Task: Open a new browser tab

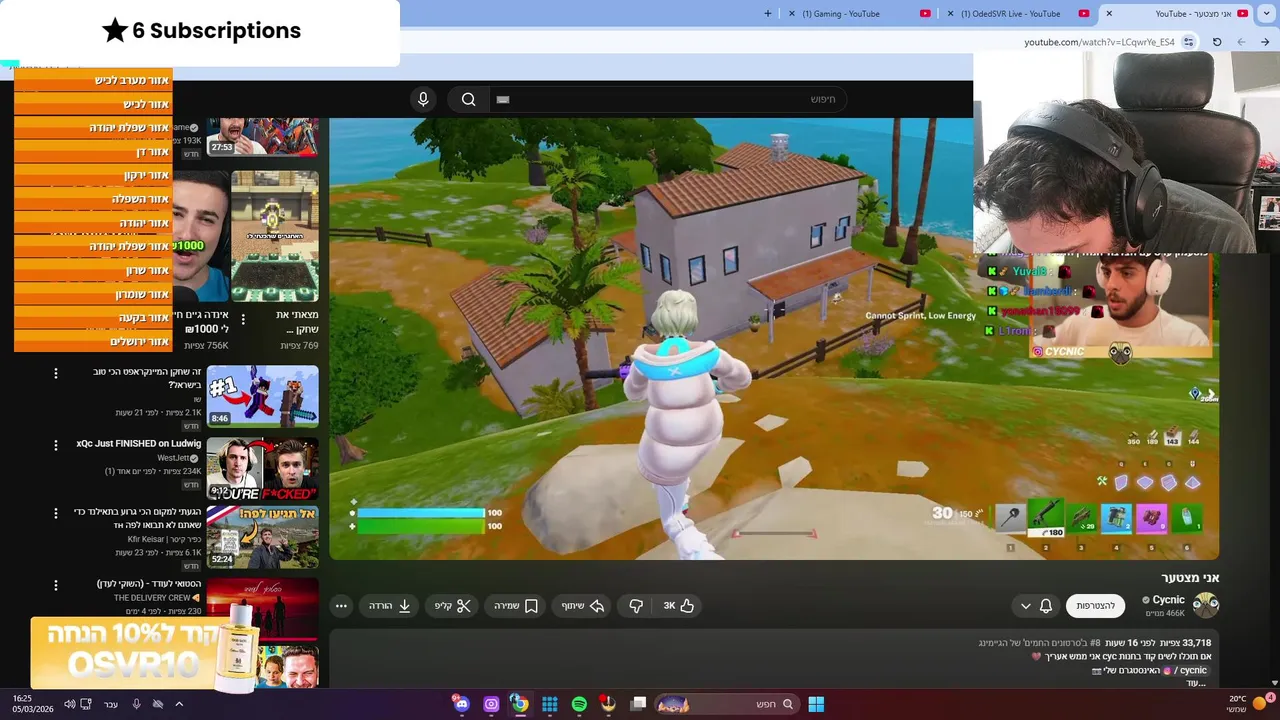Action: click(768, 14)
